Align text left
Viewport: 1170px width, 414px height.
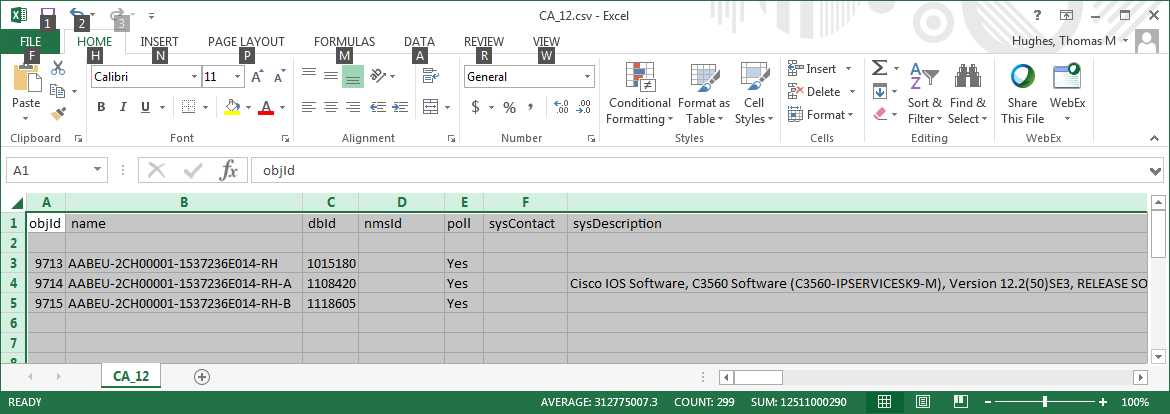click(x=309, y=107)
